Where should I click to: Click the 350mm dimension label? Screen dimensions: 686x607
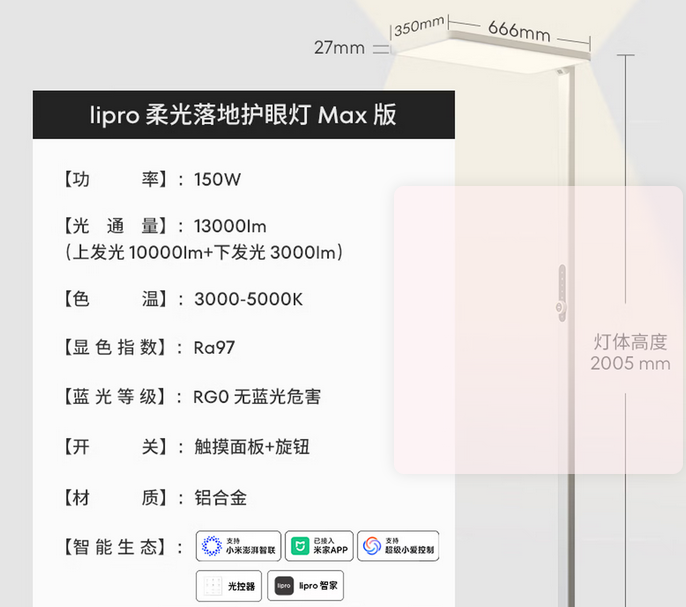coord(419,26)
